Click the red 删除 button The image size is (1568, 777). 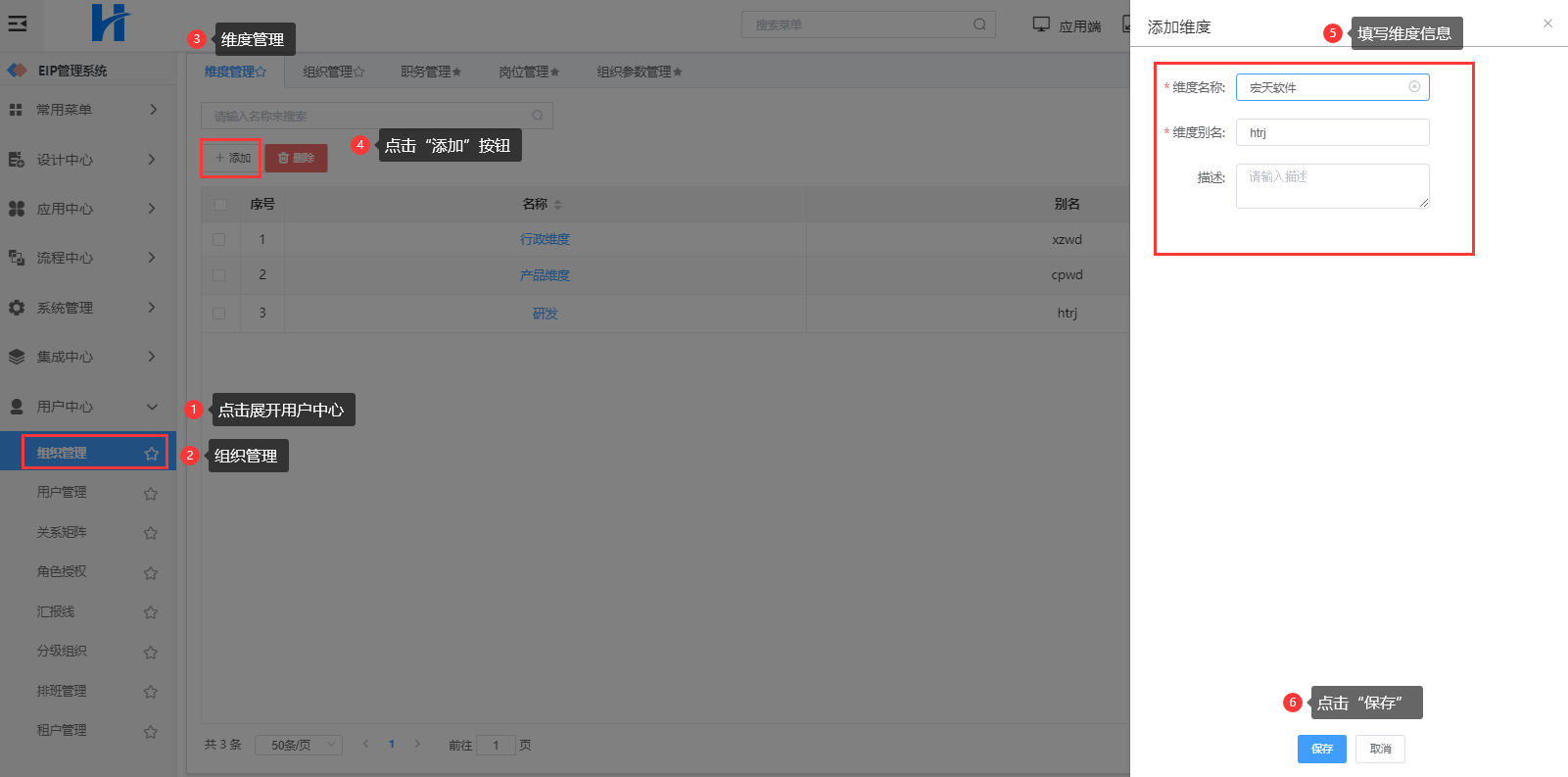click(x=296, y=158)
